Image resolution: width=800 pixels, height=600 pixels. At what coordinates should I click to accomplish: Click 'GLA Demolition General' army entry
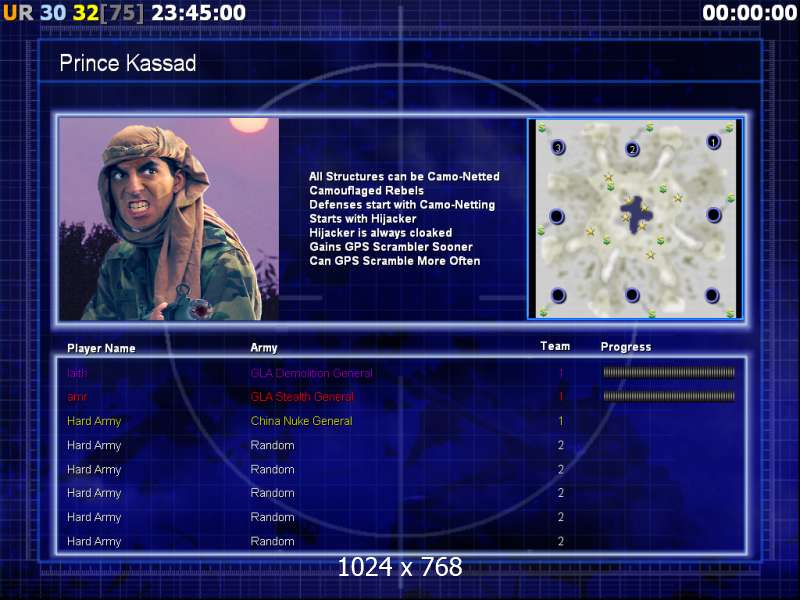coord(311,373)
